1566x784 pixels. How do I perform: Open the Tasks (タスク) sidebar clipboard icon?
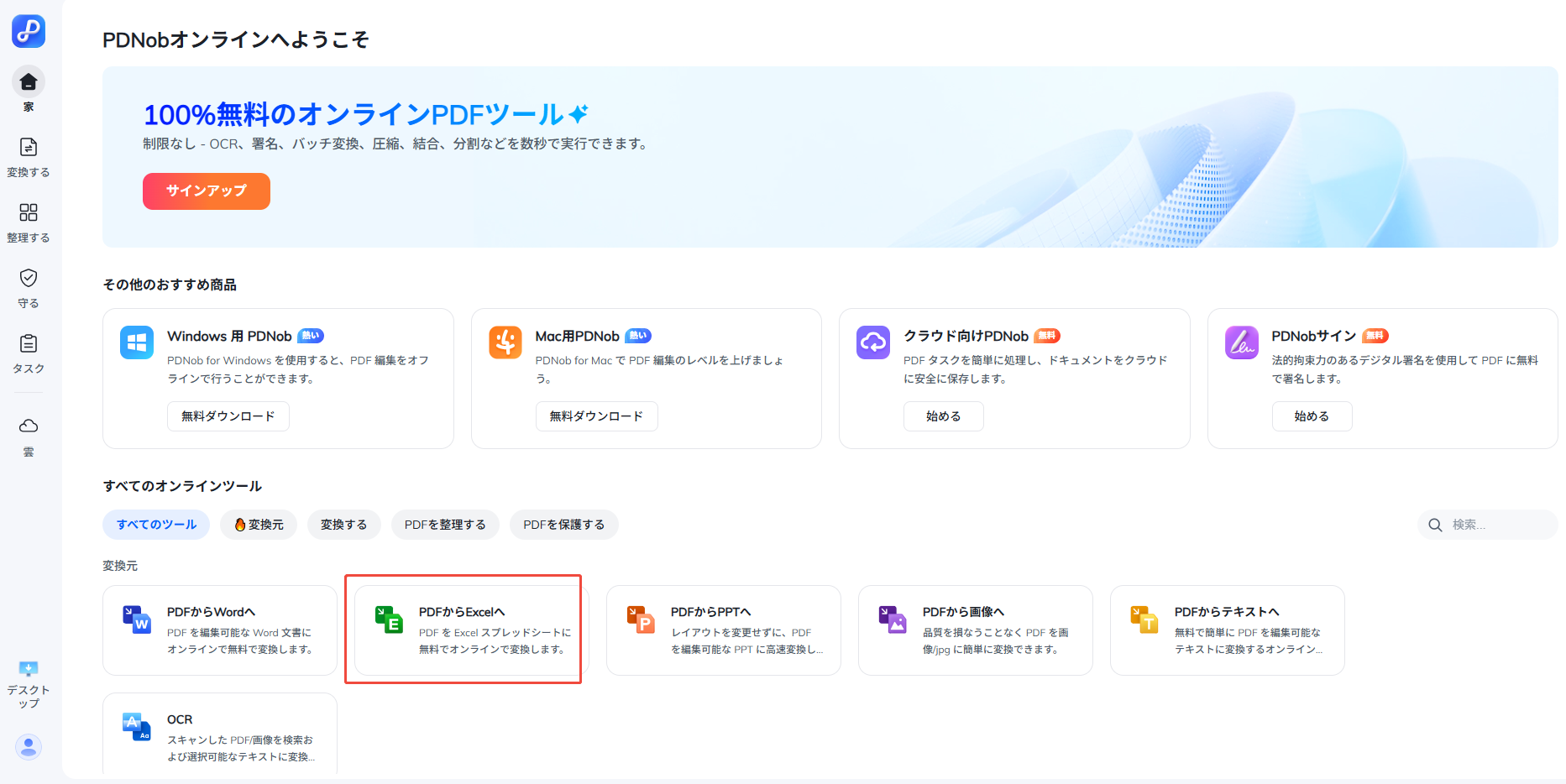point(29,343)
